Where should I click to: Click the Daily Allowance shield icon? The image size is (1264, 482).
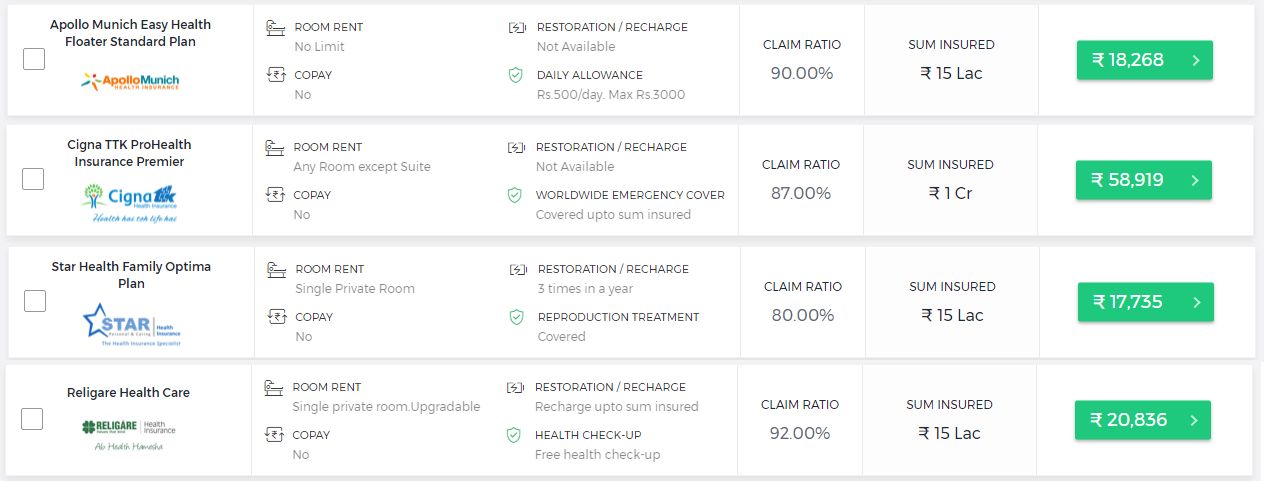pyautogui.click(x=516, y=75)
